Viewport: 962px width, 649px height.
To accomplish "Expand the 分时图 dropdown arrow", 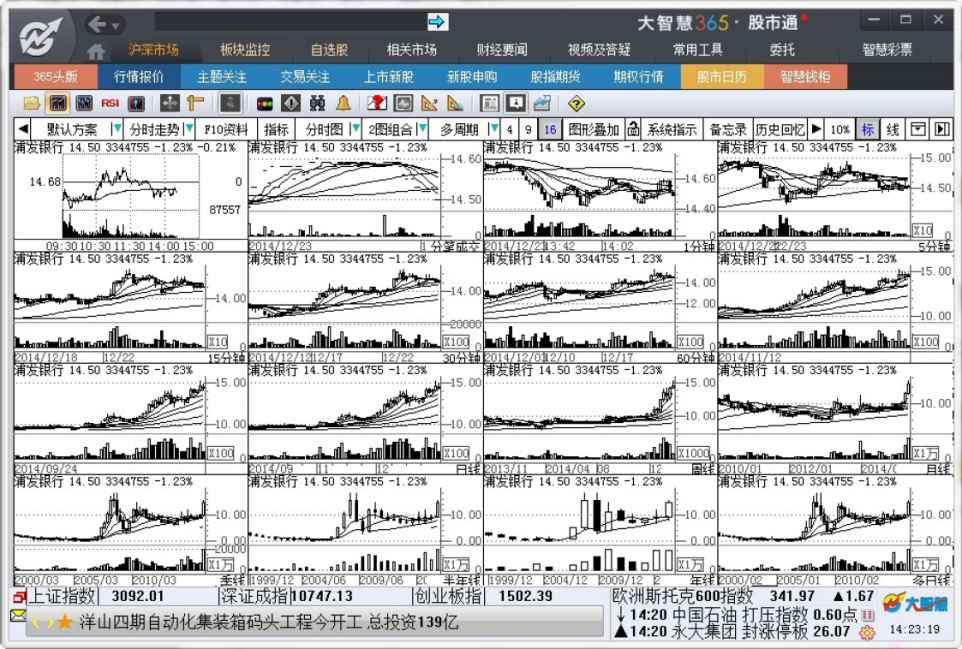I will tap(355, 129).
